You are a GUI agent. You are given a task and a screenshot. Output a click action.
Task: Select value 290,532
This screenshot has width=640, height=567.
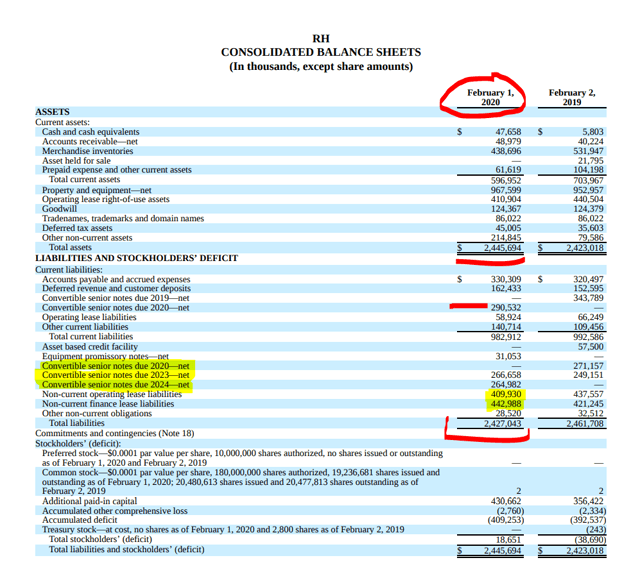click(506, 307)
